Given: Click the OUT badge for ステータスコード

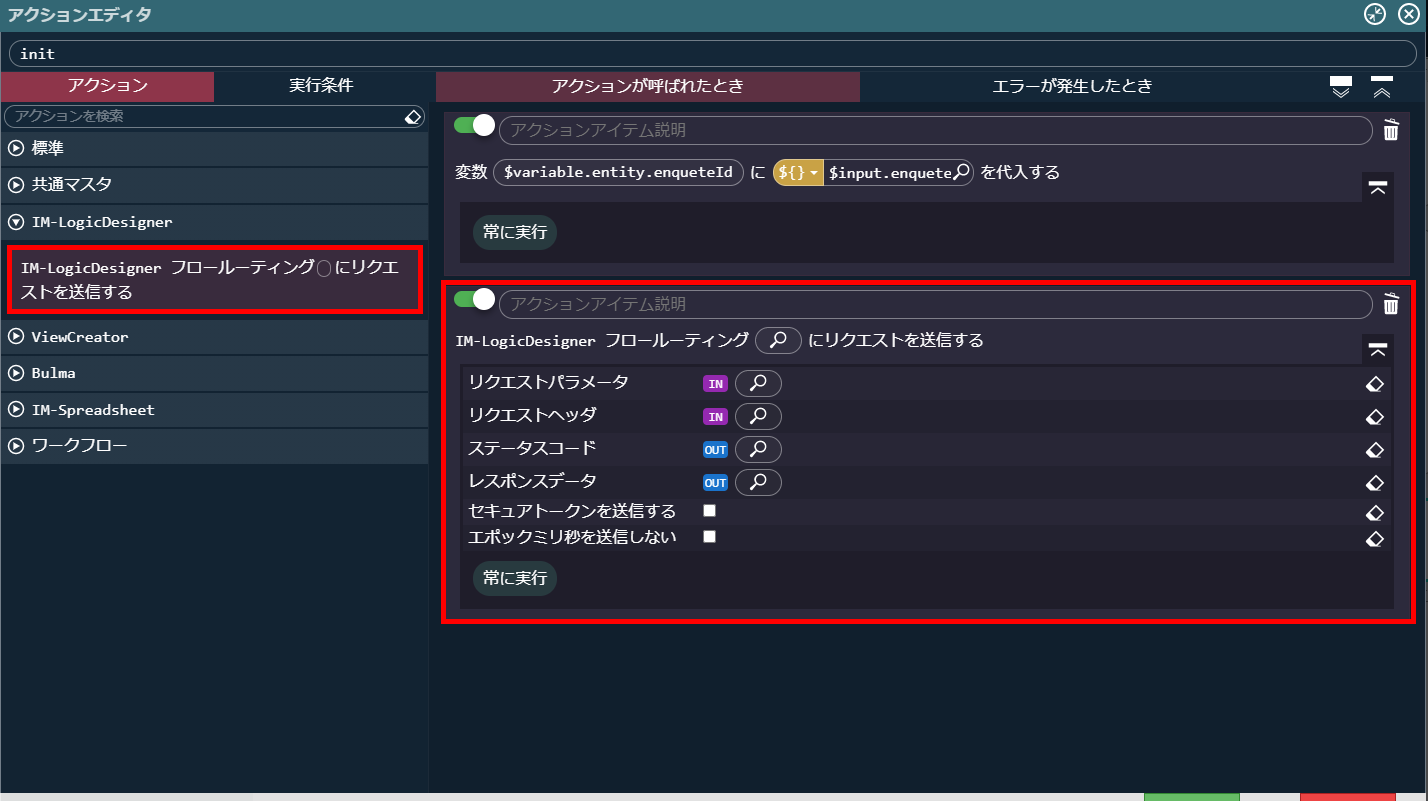Looking at the screenshot, I should 715,450.
